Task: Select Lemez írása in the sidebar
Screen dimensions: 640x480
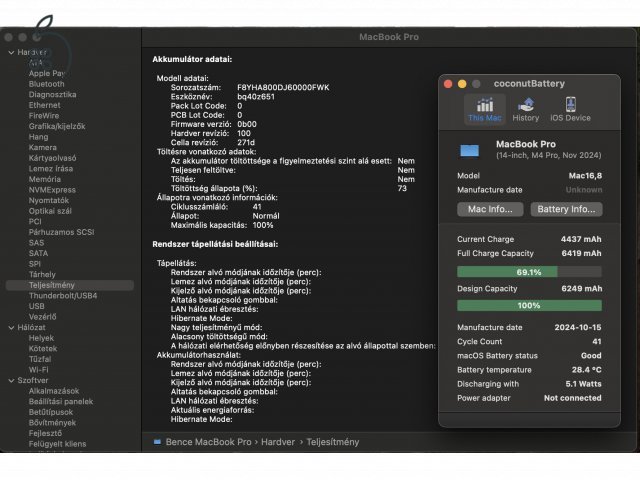Action: tap(51, 169)
